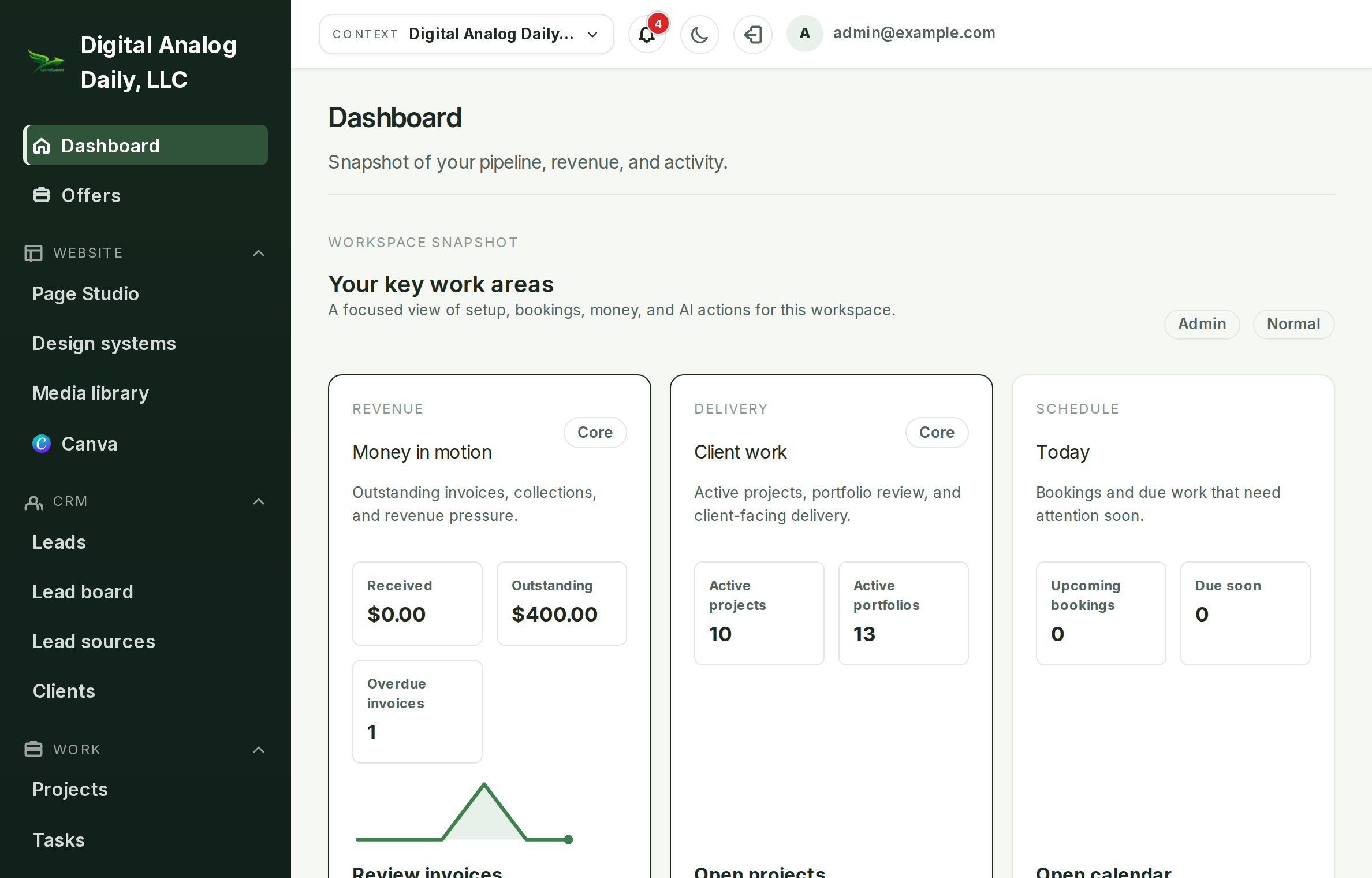Open the Context workspace dropdown
This screenshot has width=1372, height=878.
467,34
